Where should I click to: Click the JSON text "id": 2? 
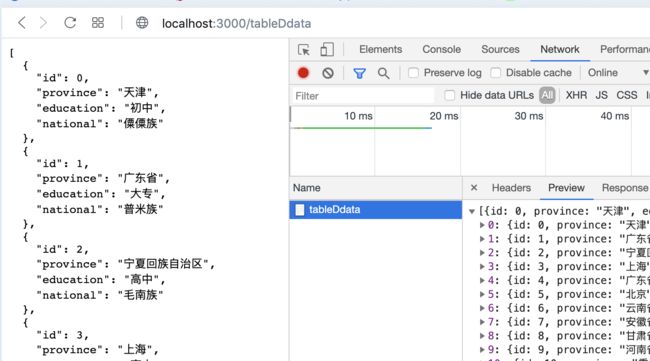click(x=62, y=250)
